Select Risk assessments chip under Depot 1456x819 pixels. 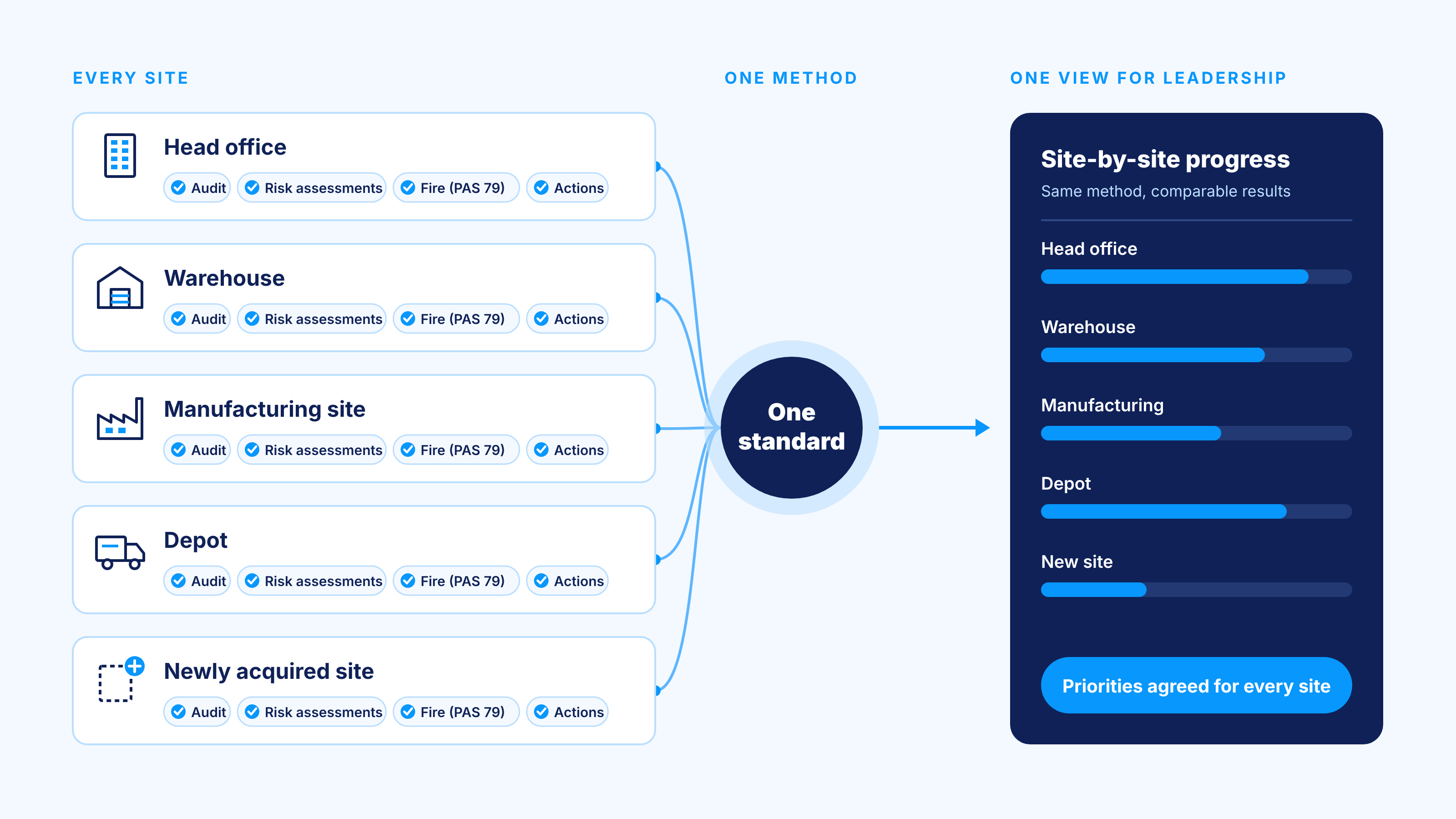point(311,581)
